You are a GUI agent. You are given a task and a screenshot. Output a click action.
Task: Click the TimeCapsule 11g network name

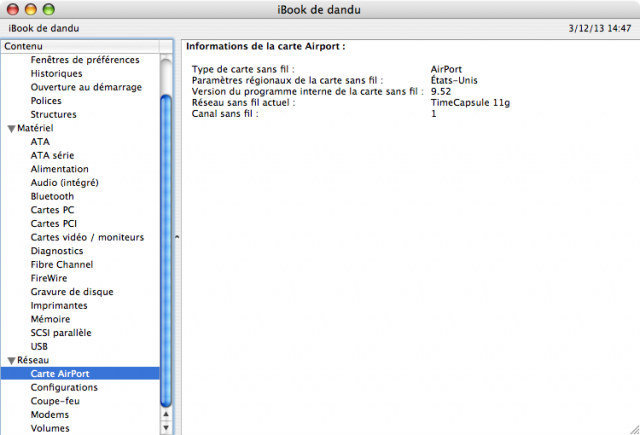click(x=470, y=103)
